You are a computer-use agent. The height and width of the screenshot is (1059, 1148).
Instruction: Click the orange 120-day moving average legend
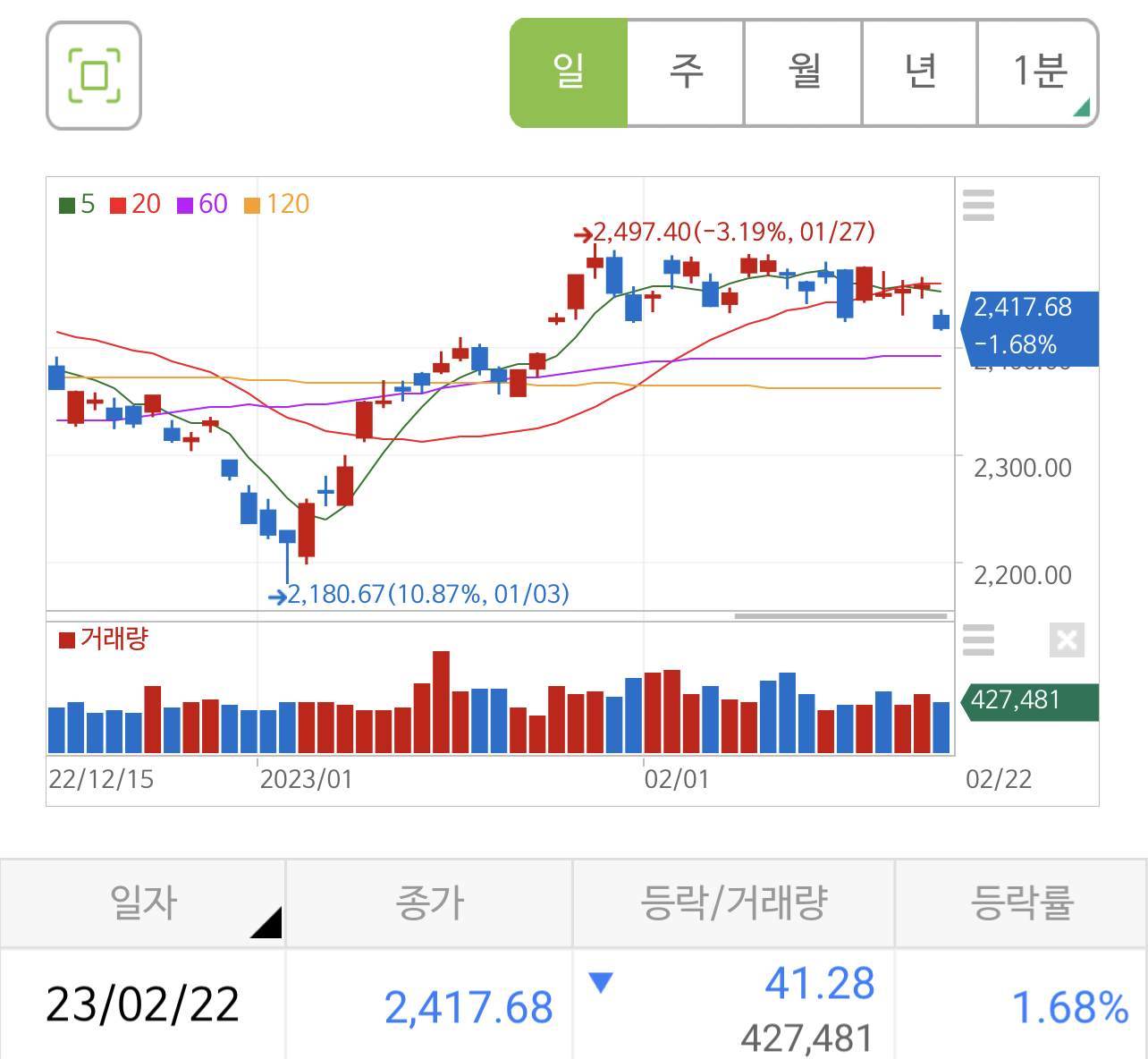tap(276, 205)
